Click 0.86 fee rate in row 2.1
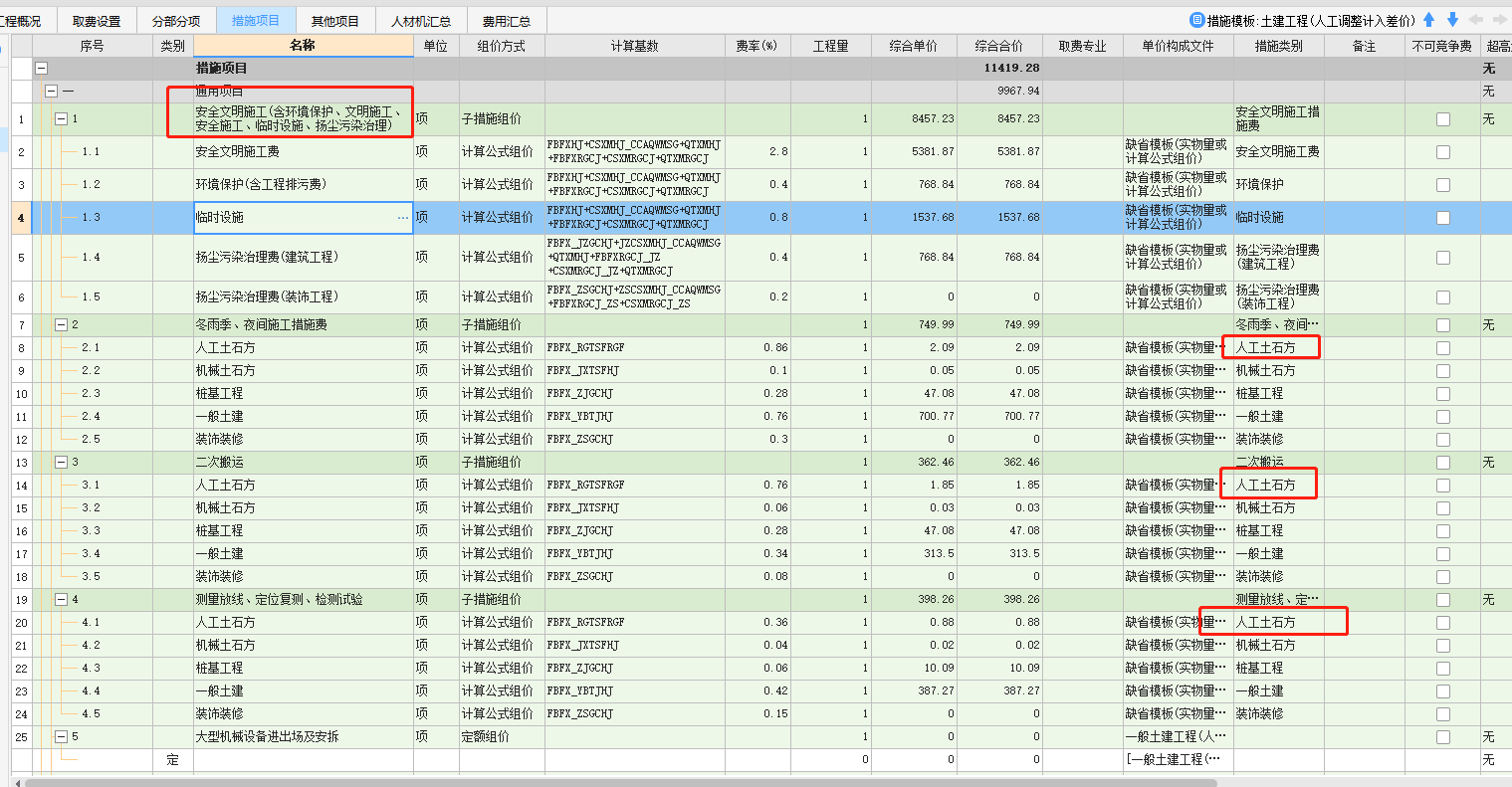 (758, 348)
